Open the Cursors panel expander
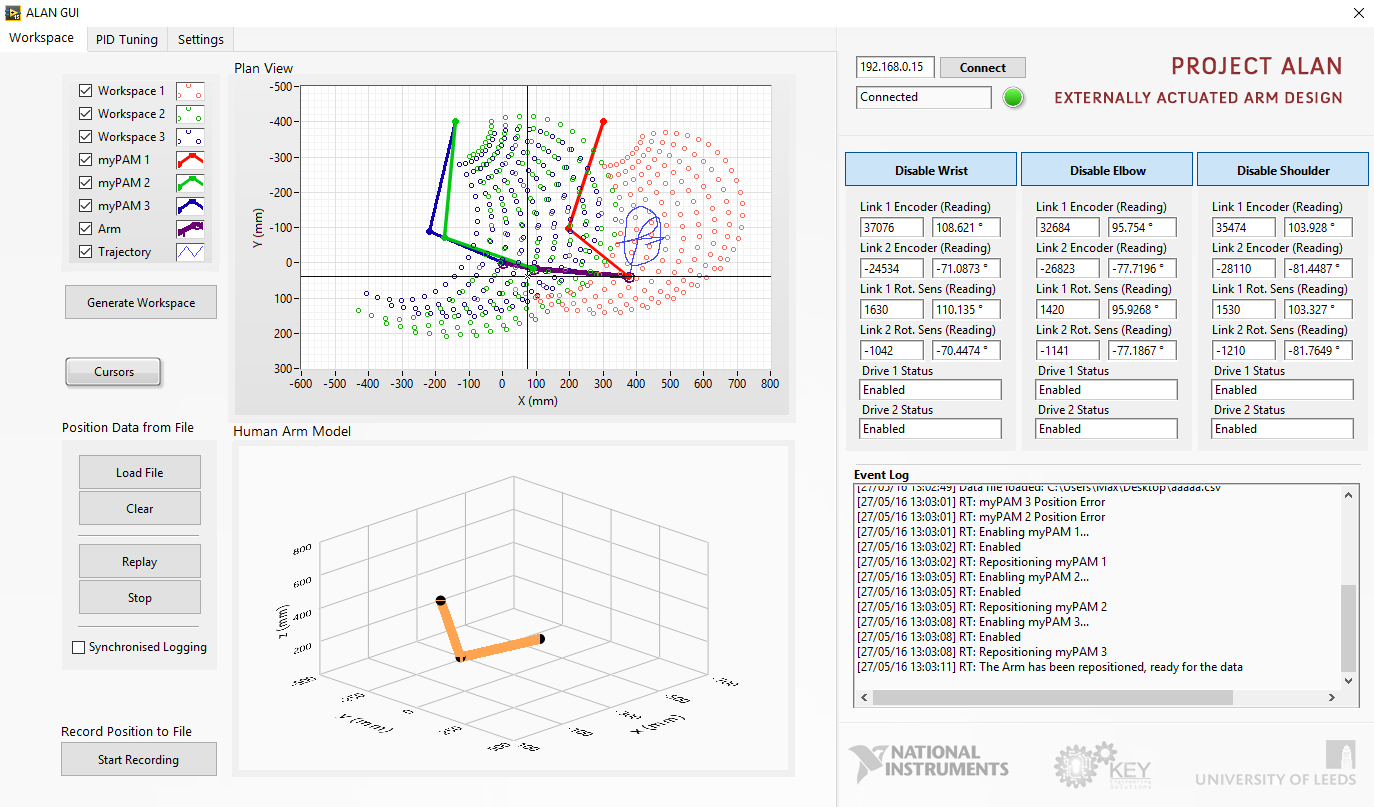 [113, 371]
